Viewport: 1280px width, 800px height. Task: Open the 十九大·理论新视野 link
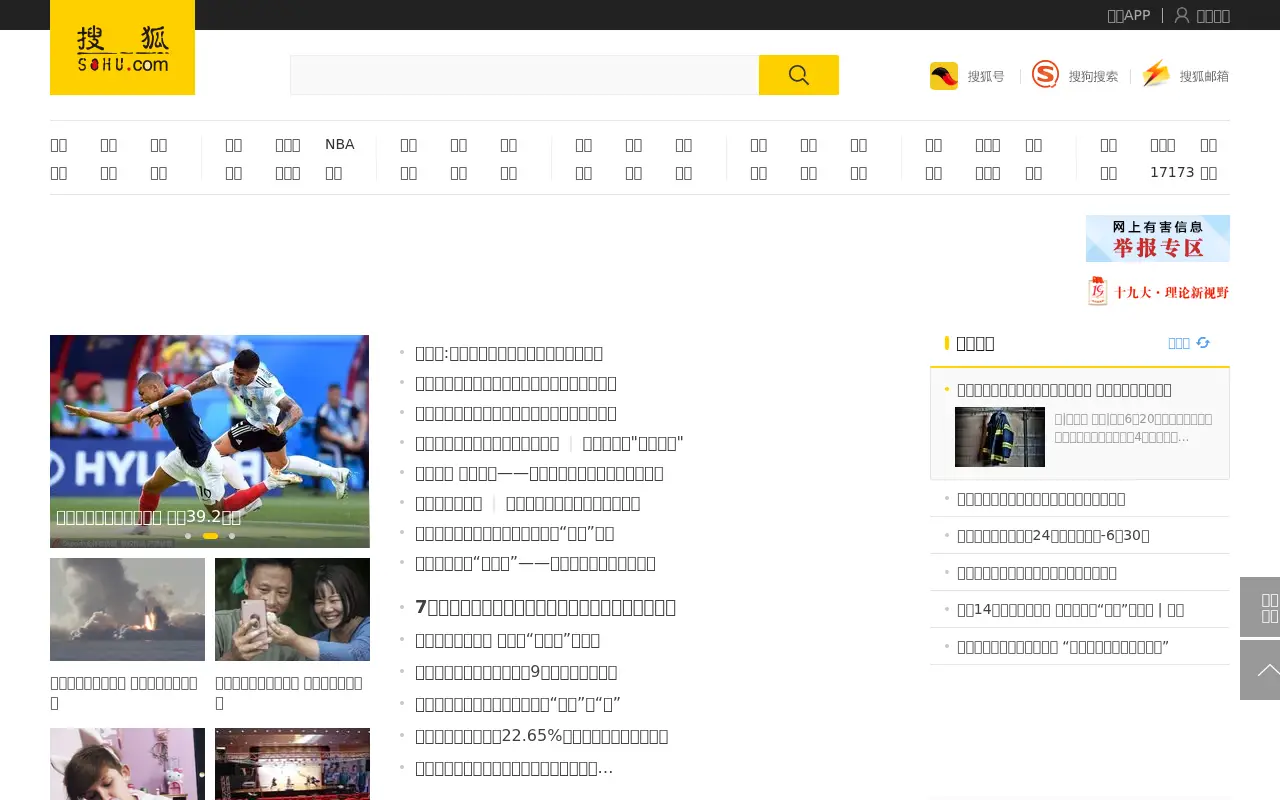coord(1158,291)
